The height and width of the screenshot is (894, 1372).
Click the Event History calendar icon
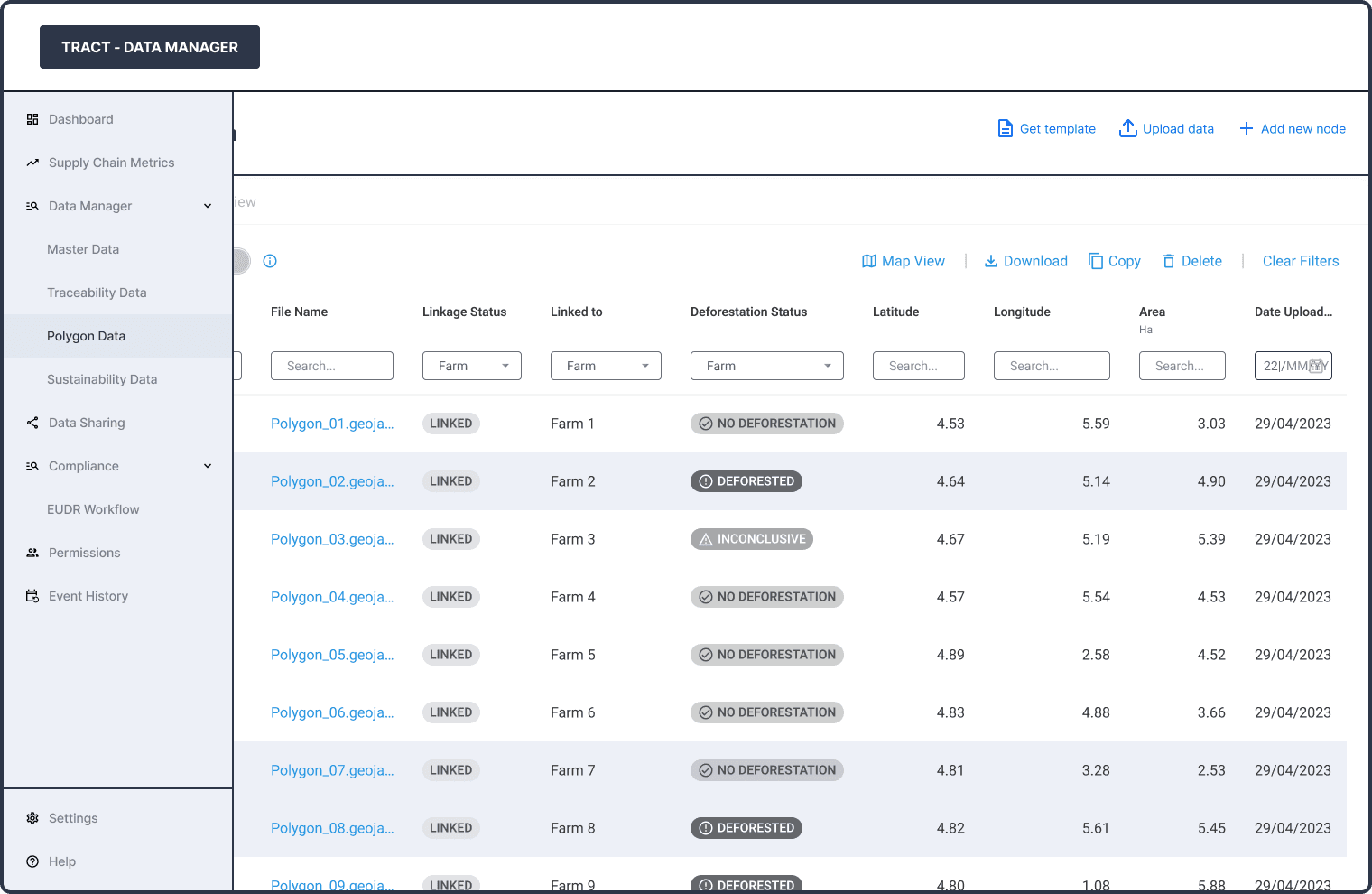point(32,596)
